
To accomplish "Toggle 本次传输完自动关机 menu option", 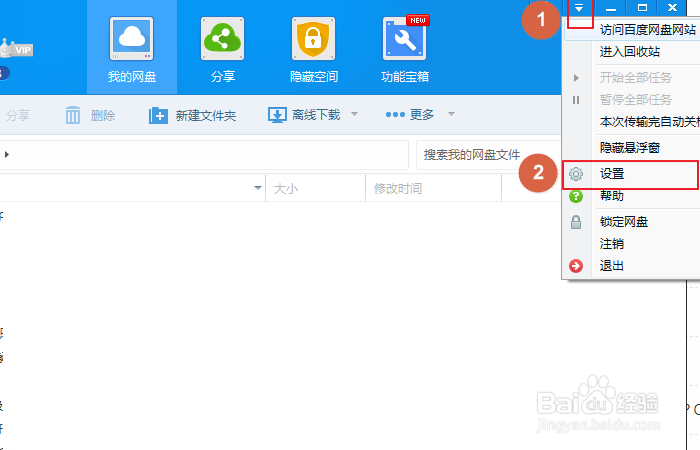I will tap(650, 121).
